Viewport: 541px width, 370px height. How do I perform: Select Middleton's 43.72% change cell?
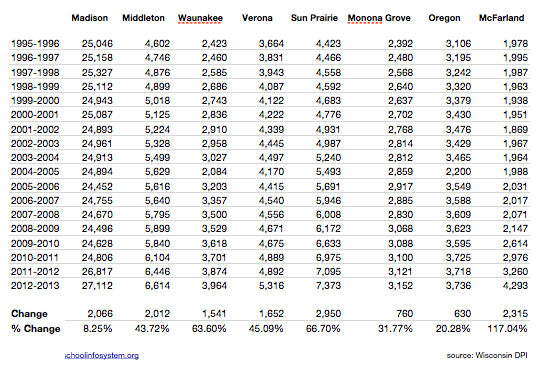click(x=152, y=329)
